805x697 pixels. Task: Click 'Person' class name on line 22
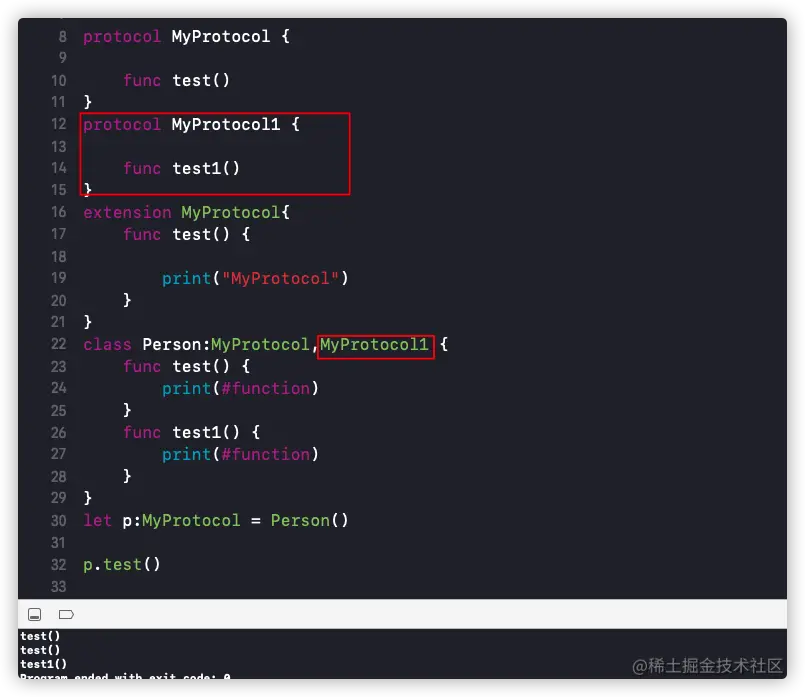click(172, 344)
